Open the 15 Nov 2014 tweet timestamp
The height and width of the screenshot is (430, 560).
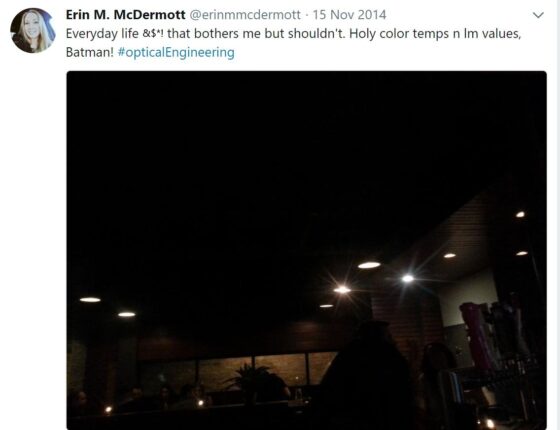pos(349,15)
